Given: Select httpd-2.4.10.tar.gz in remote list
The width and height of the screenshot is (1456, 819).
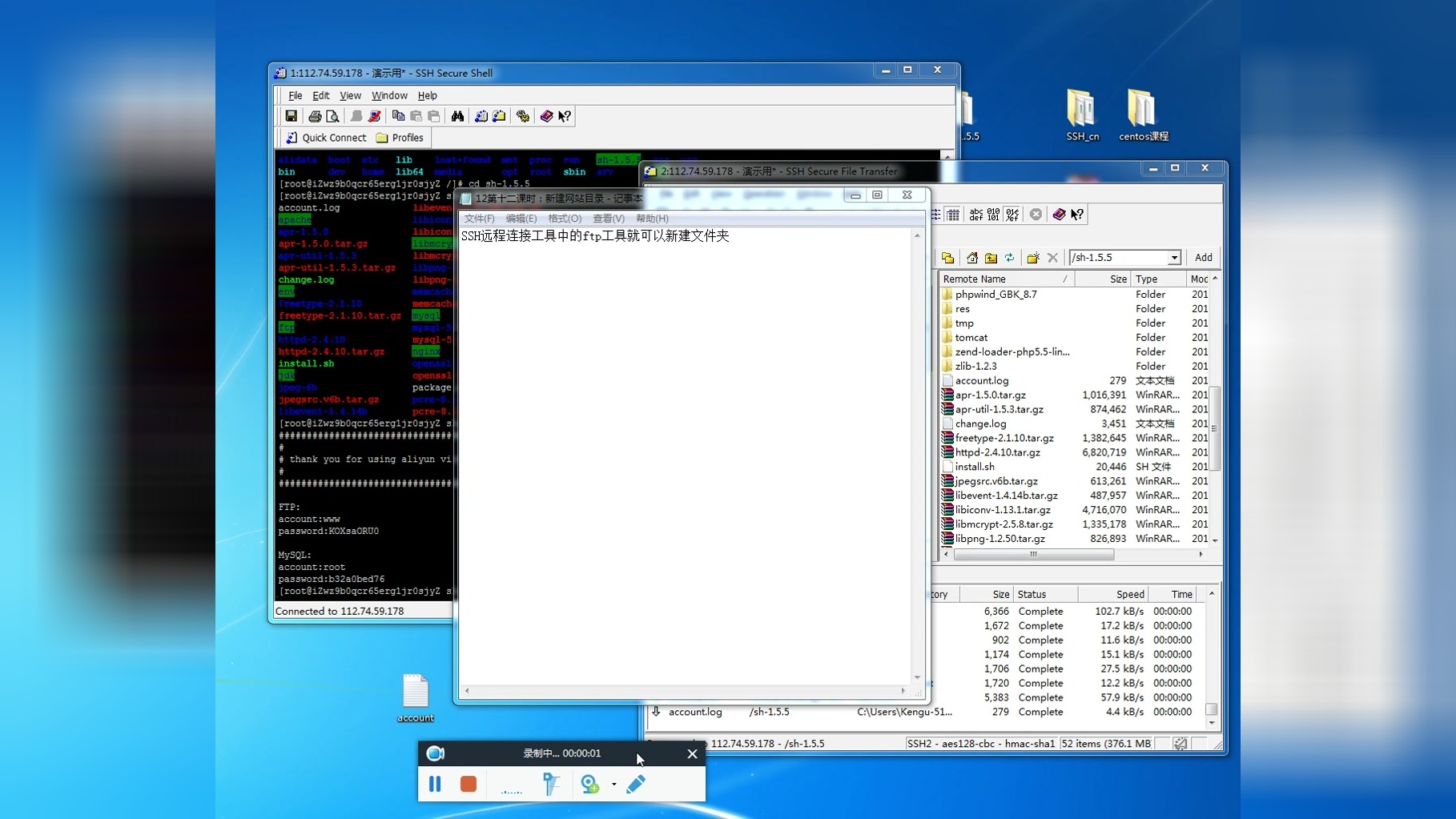Looking at the screenshot, I should [997, 452].
